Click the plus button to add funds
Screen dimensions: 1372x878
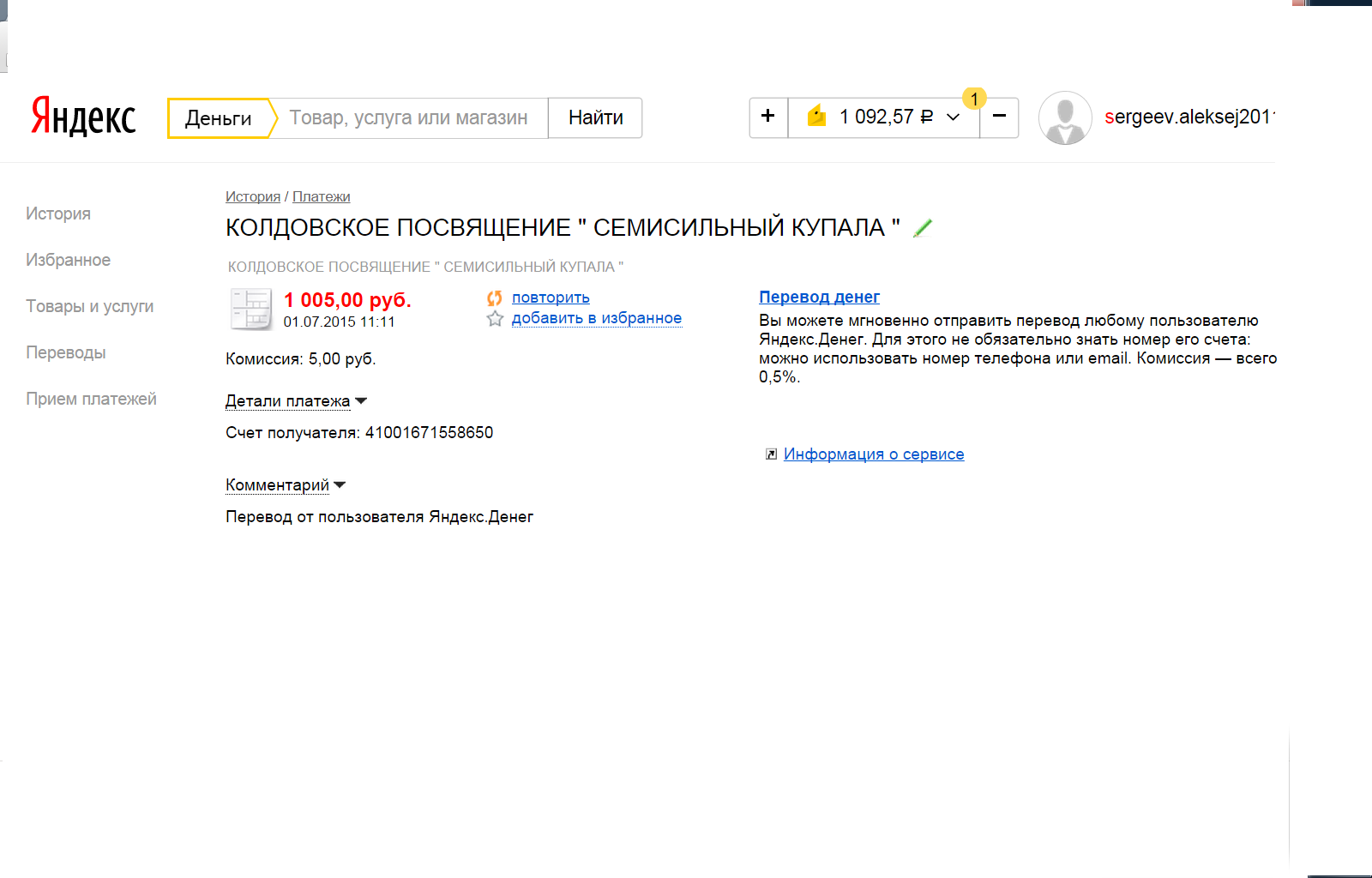[x=768, y=117]
